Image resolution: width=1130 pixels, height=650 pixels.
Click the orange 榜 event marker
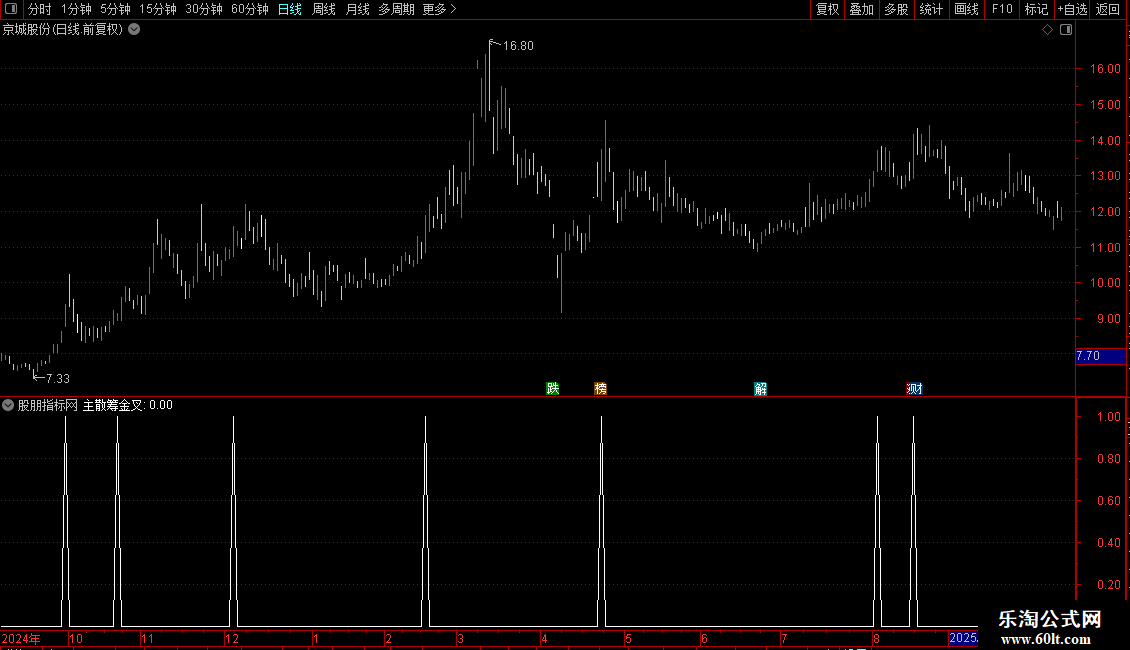click(600, 389)
